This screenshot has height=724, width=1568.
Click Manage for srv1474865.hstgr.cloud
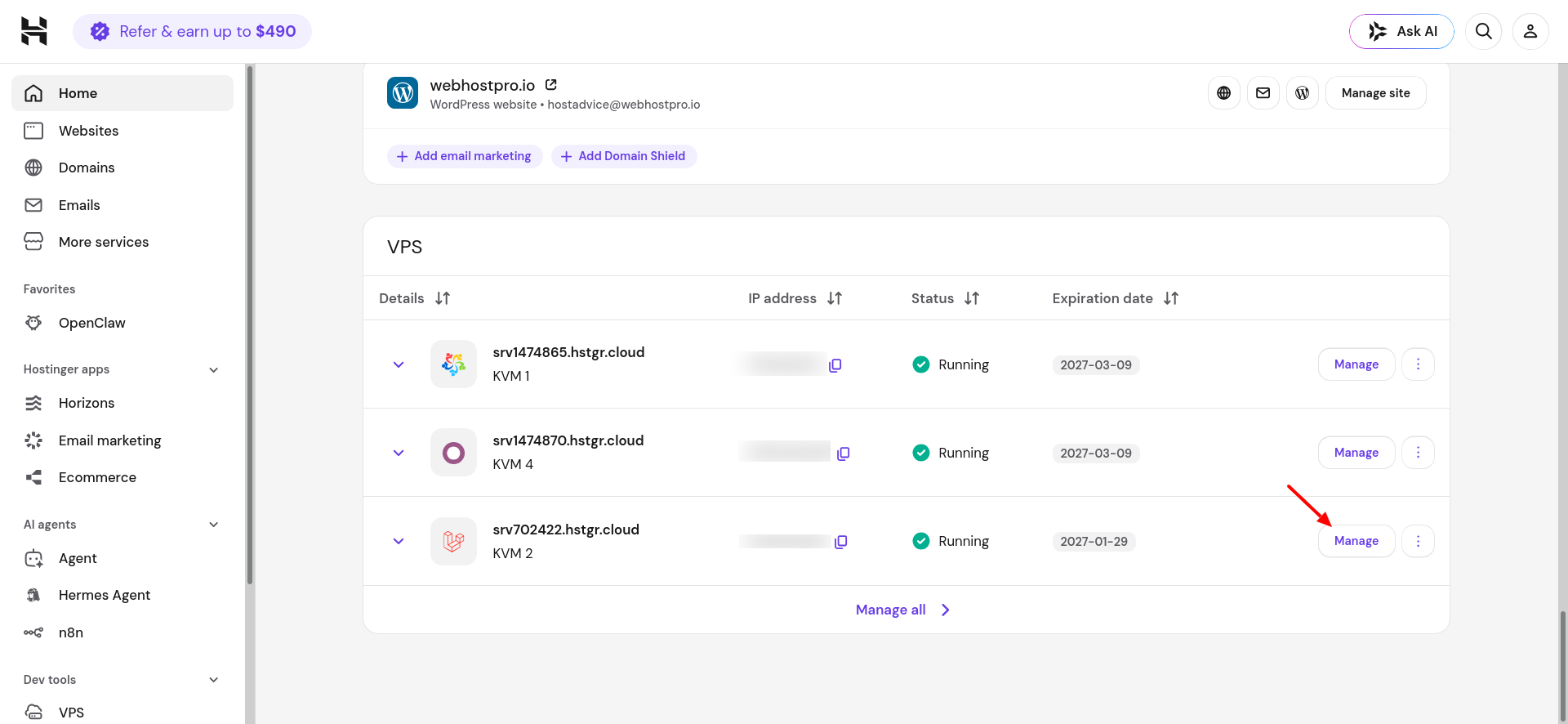[1356, 364]
